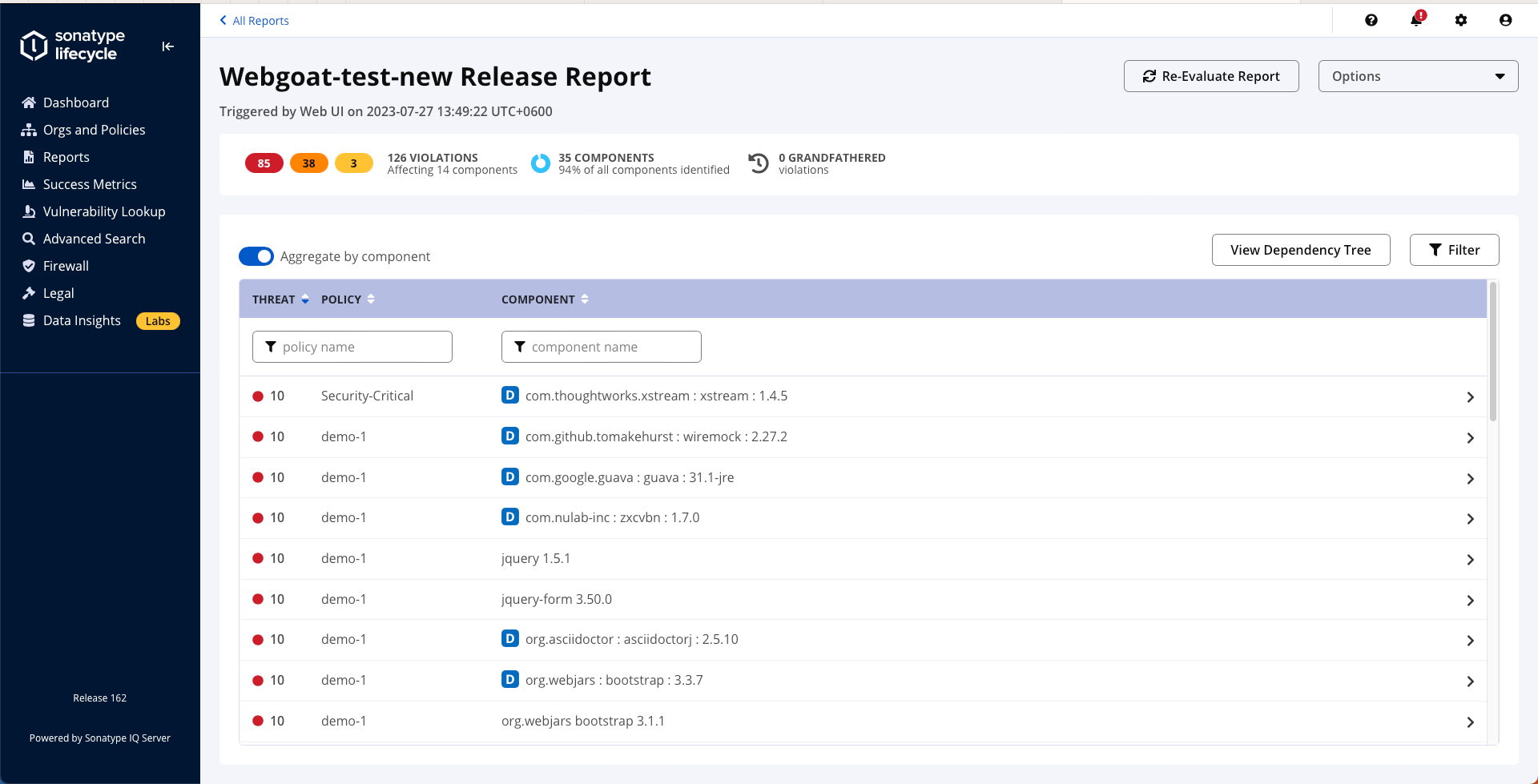Viewport: 1538px width, 784px height.
Task: Open the Options dropdown
Action: tap(1417, 76)
